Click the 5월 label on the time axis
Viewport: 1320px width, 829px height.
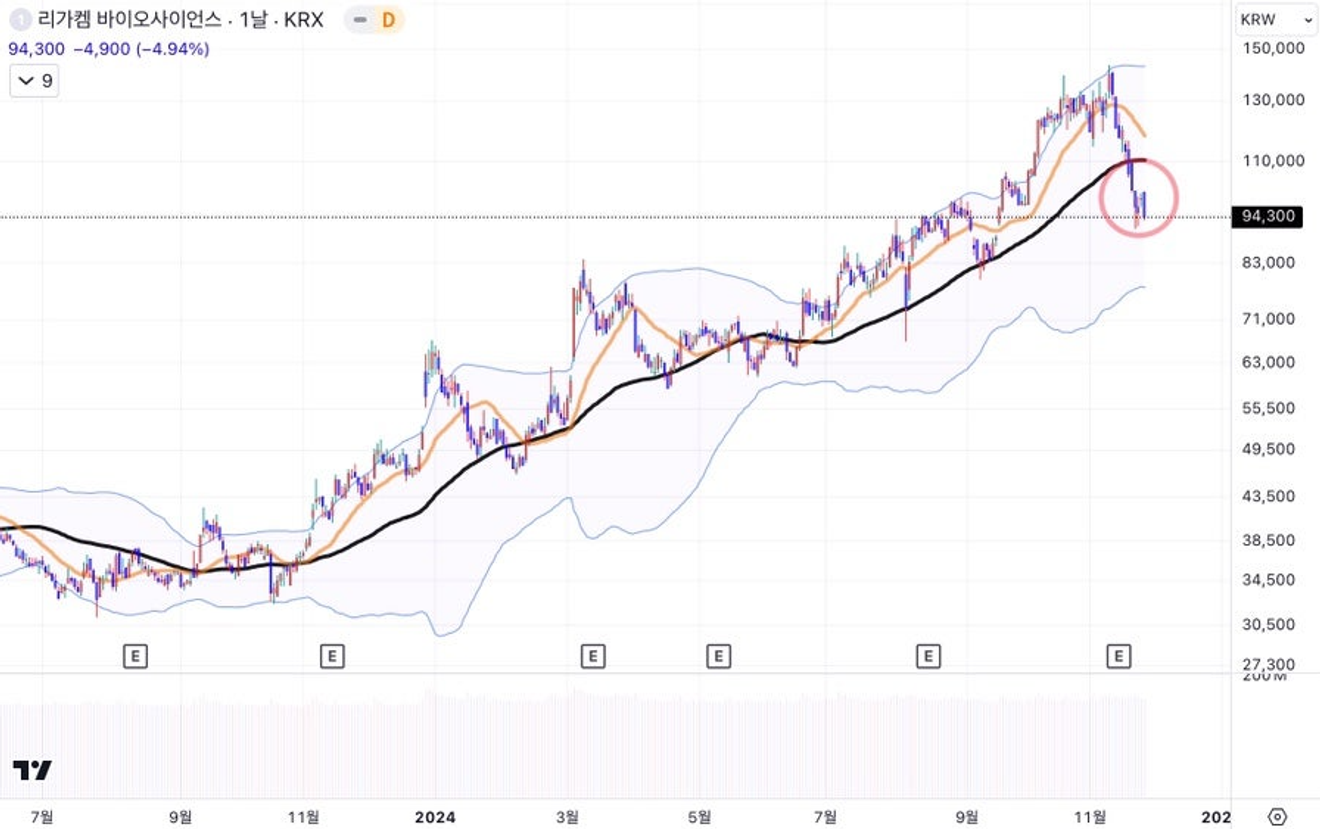pyautogui.click(x=699, y=816)
